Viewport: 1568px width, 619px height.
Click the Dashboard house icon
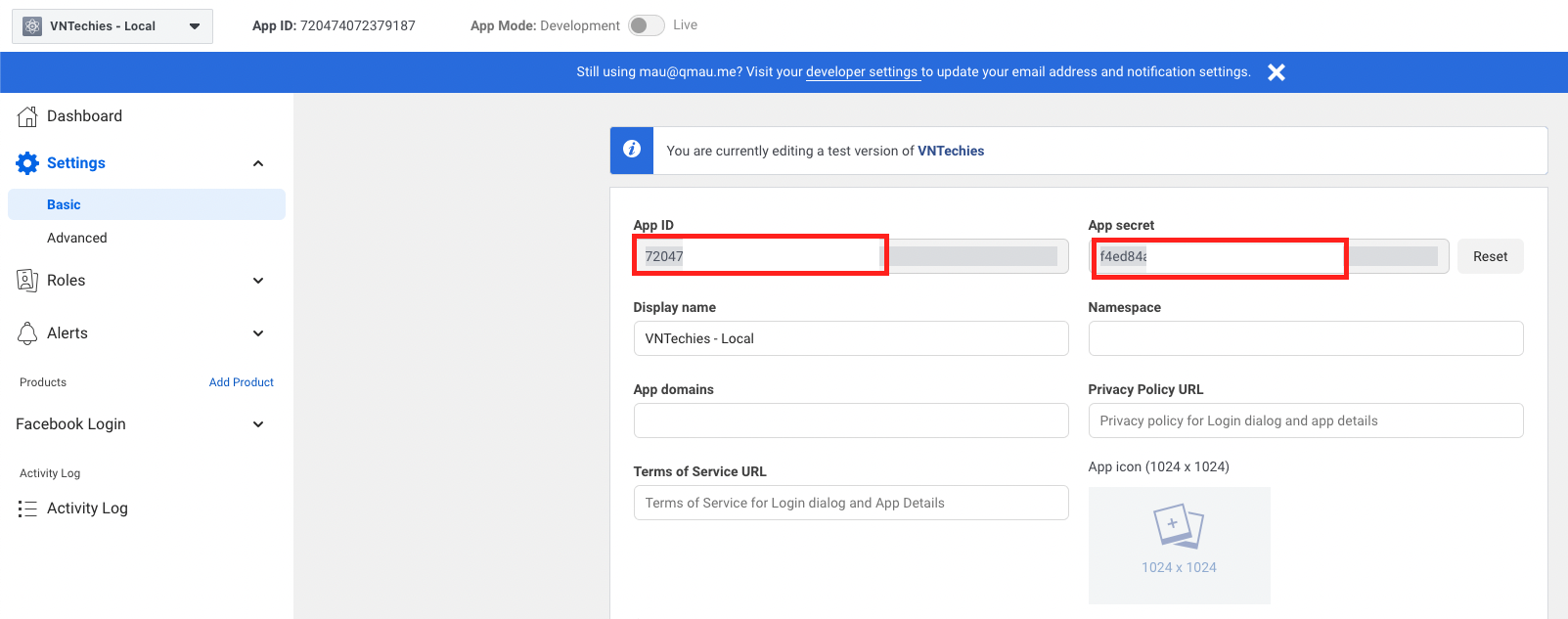27,116
